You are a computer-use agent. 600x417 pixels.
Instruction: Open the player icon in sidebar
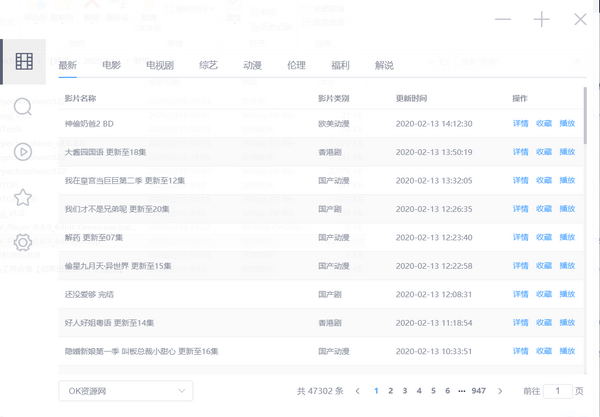click(x=23, y=152)
